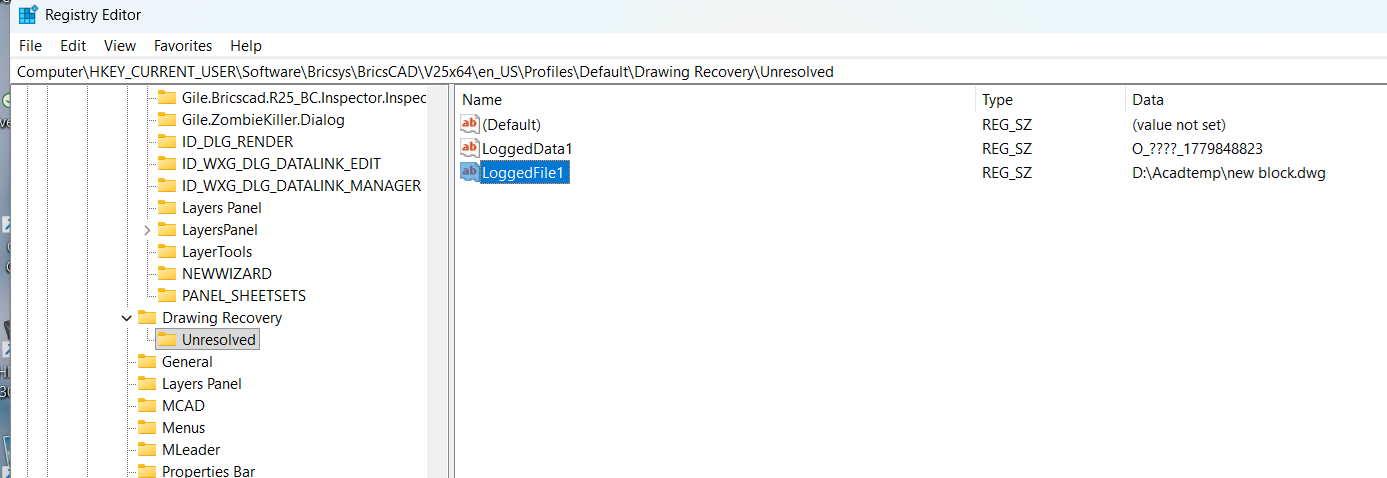Click the string icon of LoggedFile1

(x=470, y=172)
